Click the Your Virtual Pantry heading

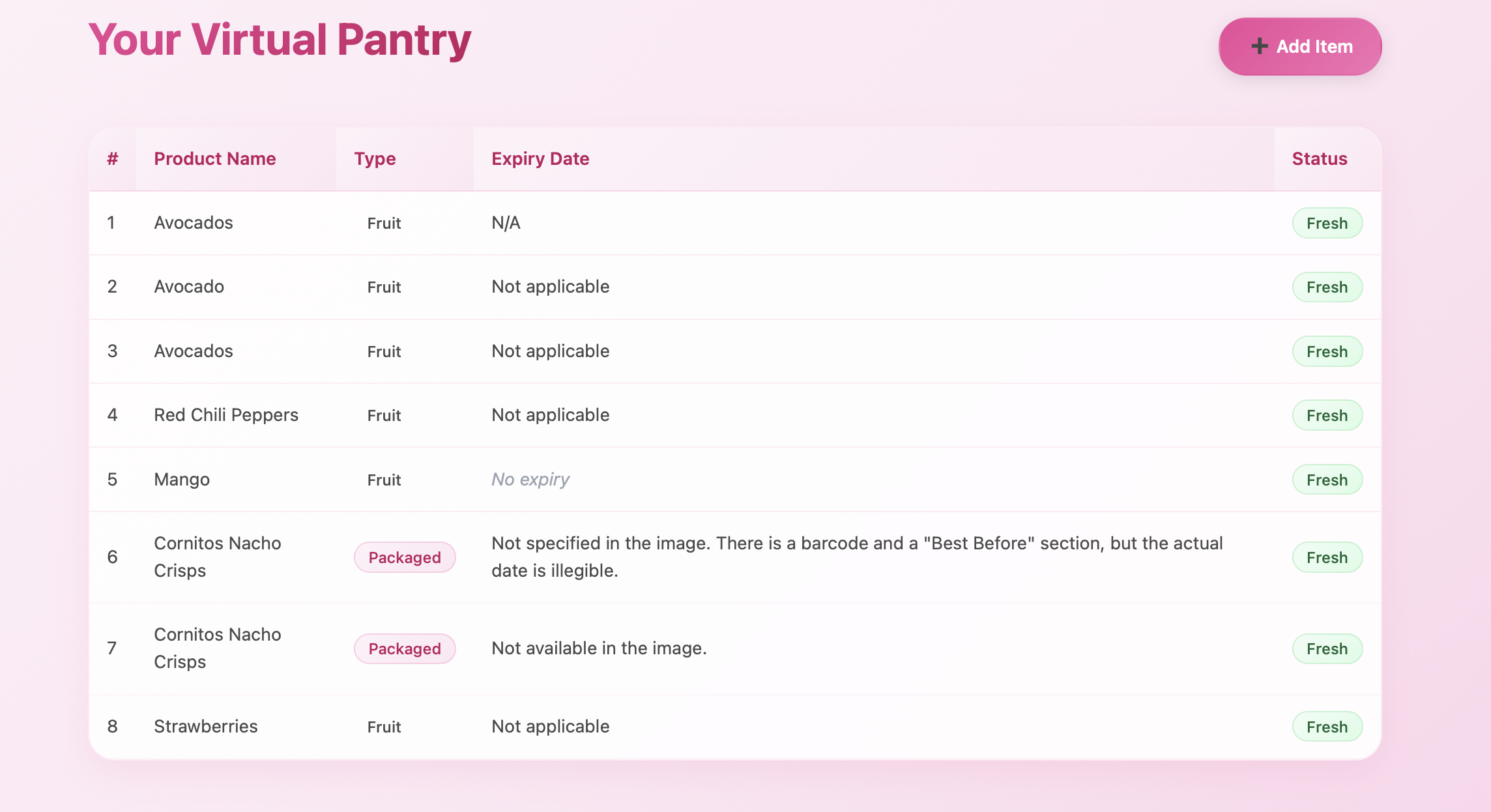(280, 40)
